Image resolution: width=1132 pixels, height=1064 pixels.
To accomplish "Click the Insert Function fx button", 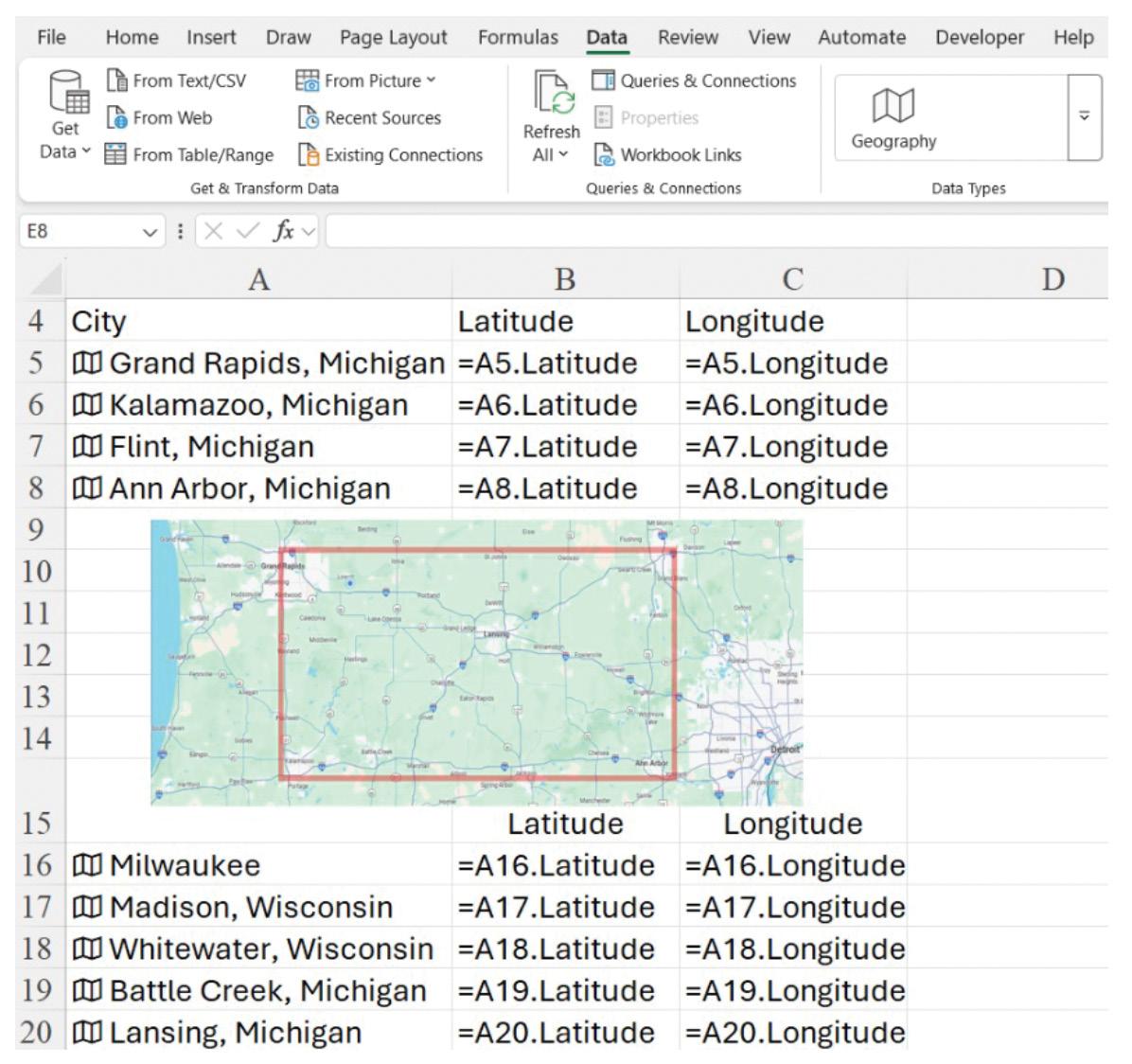I will click(x=284, y=231).
